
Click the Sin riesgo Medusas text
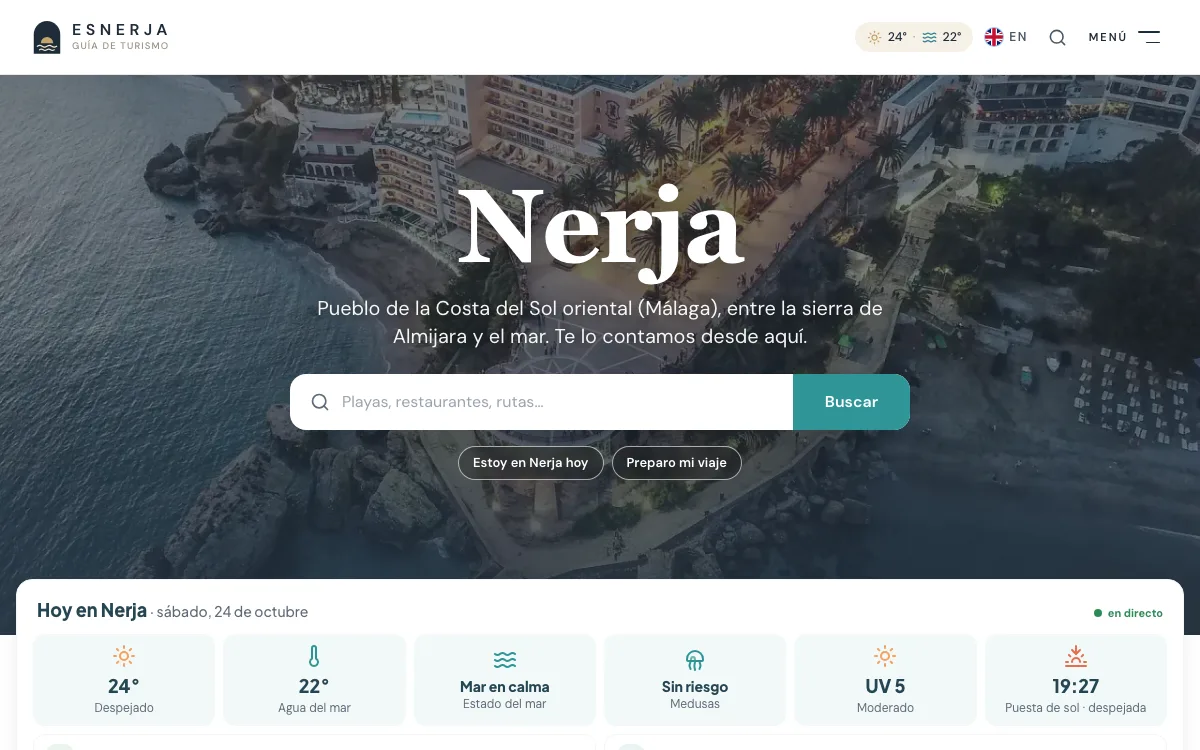[x=695, y=687]
